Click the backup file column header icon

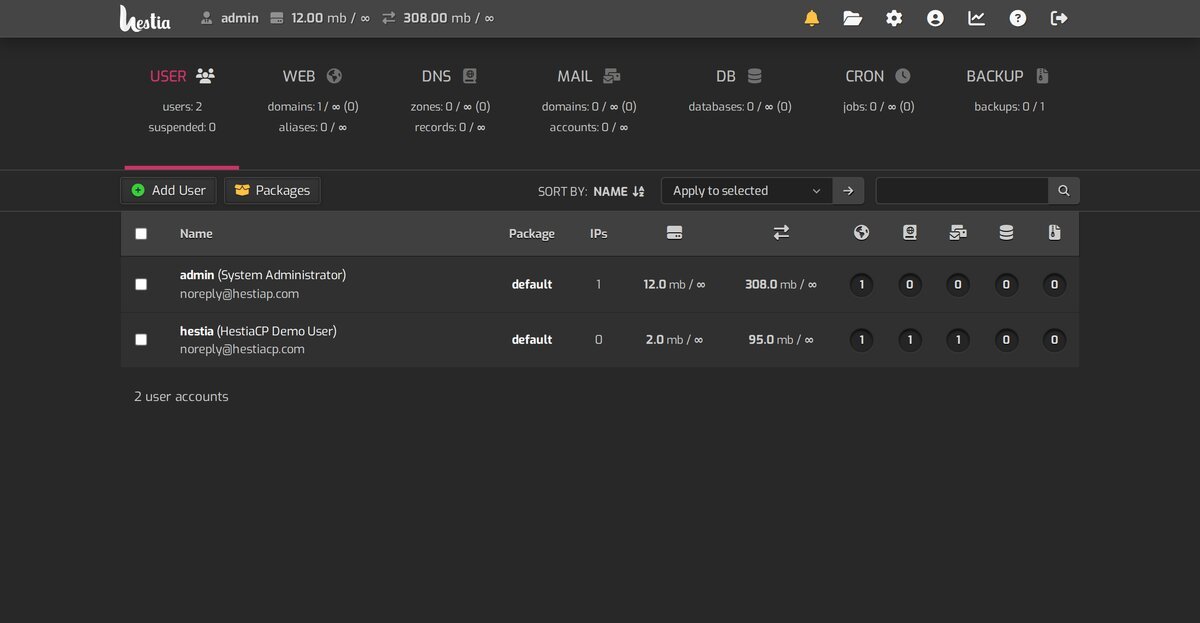coord(1054,232)
